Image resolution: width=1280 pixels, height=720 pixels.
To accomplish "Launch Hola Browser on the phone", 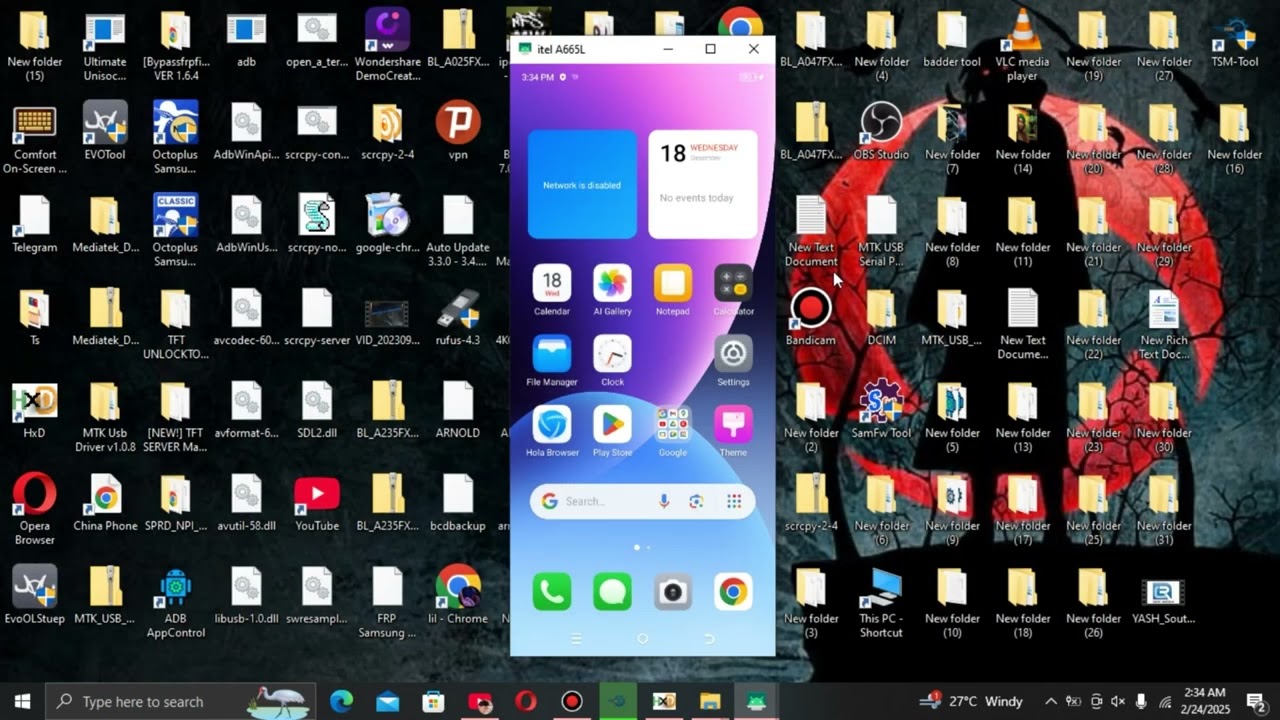I will click(552, 425).
